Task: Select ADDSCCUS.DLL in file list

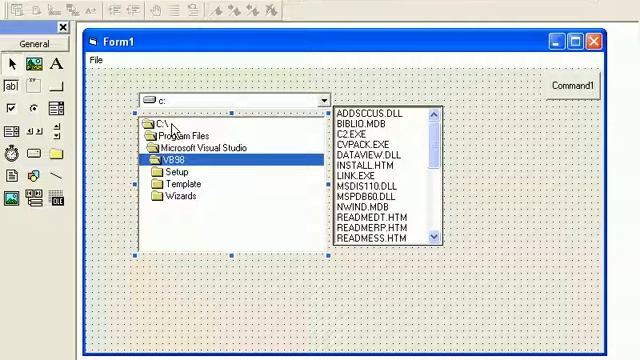Action: tap(369, 113)
